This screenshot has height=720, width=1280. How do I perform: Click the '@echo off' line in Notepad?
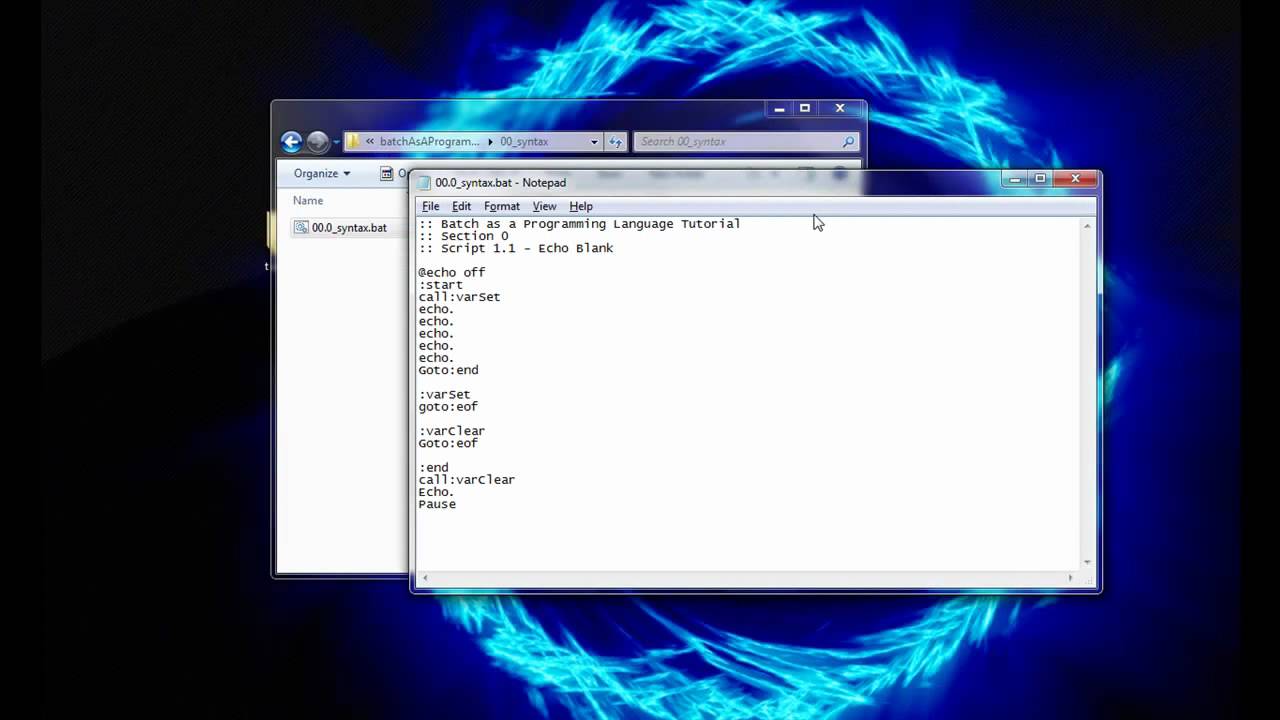point(452,272)
